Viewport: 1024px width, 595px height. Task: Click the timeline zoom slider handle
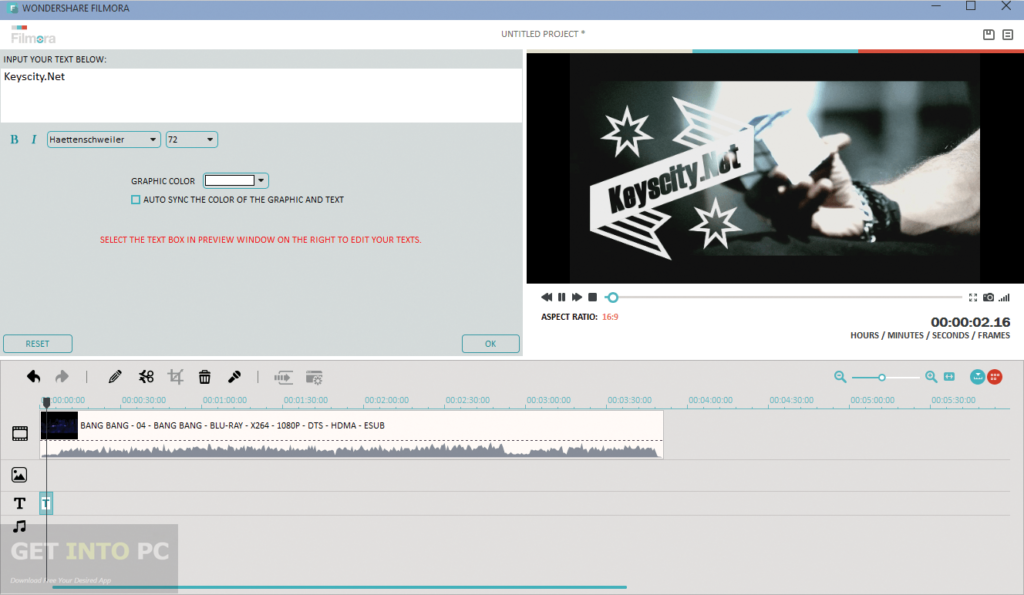point(882,378)
